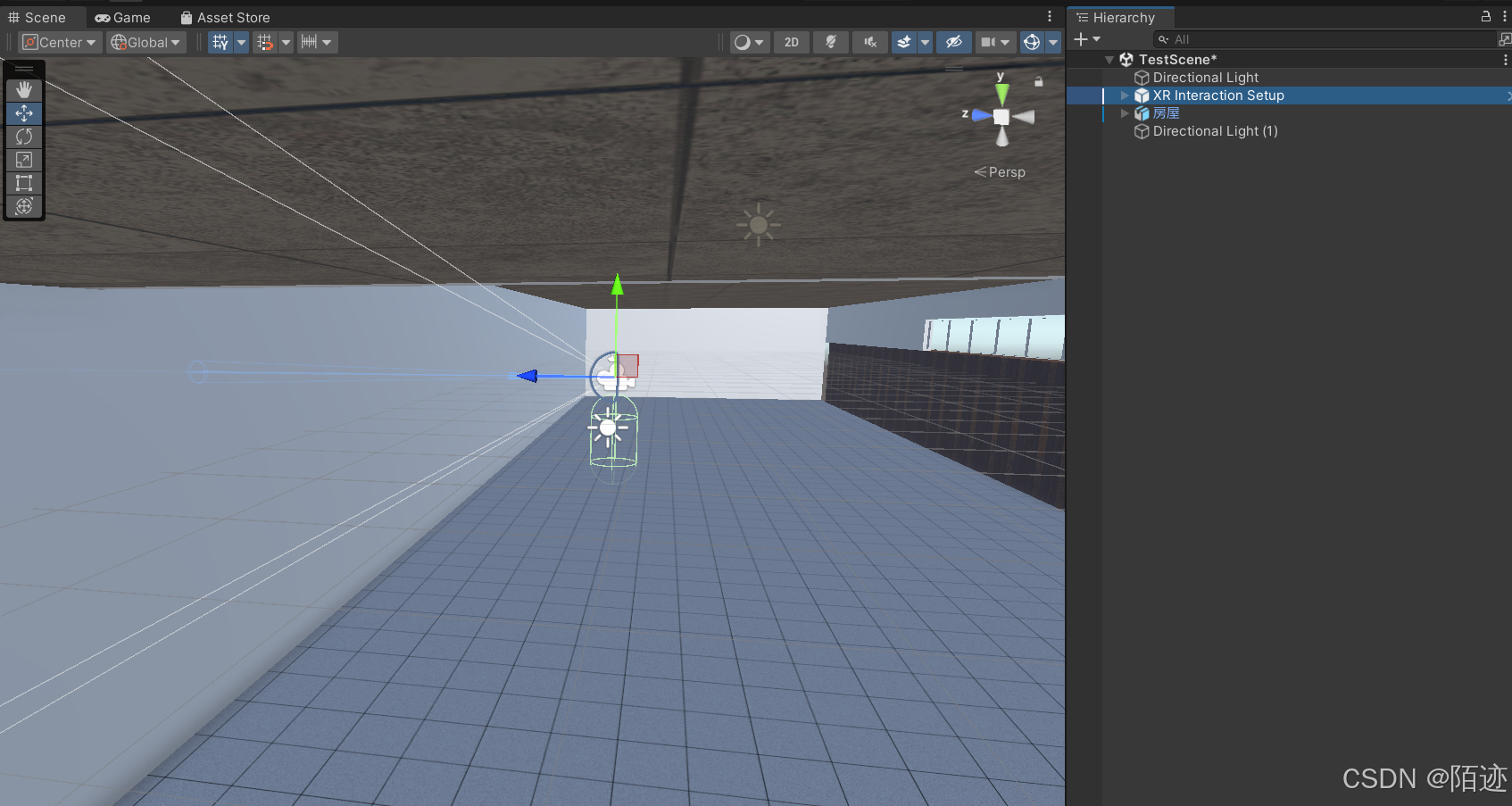Click the blue Z-axis move arrow handle
The image size is (1512, 806).
(528, 376)
